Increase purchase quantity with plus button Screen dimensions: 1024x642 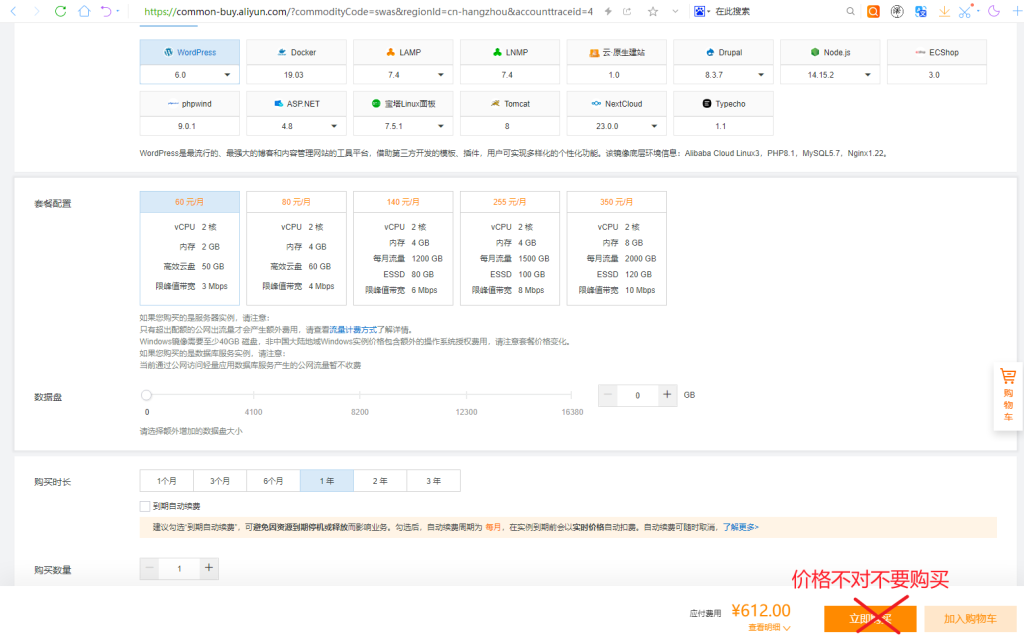[208, 569]
